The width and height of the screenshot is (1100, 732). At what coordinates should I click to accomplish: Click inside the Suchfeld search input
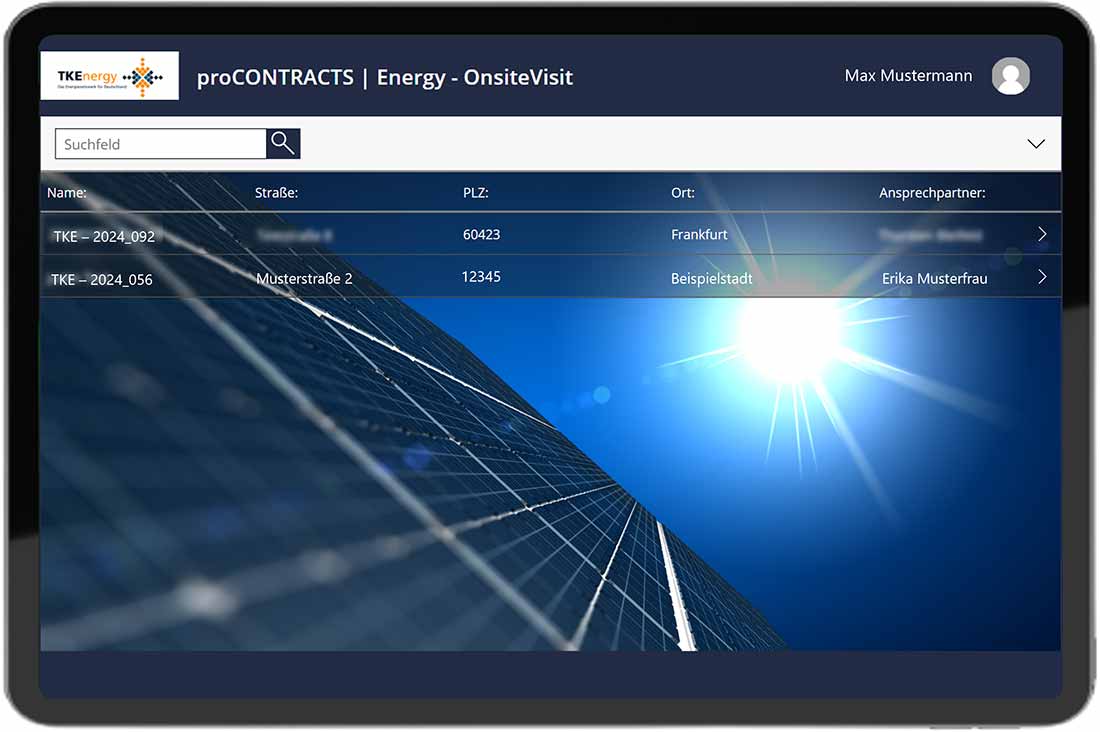point(160,143)
